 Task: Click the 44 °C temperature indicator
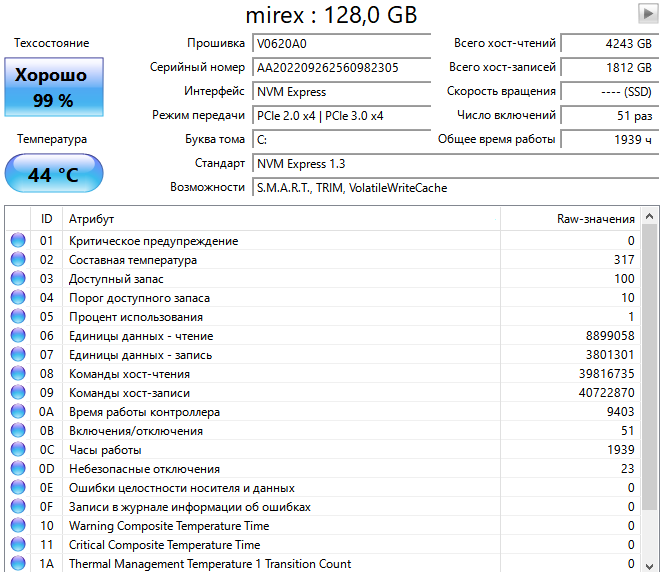(x=53, y=174)
